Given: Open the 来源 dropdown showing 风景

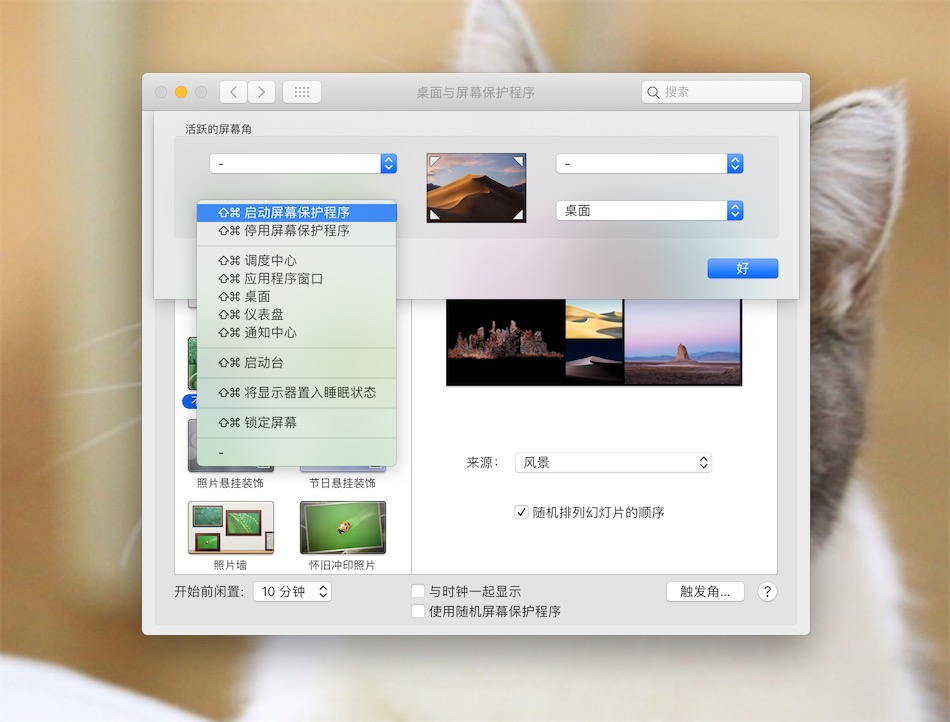Looking at the screenshot, I should point(613,463).
